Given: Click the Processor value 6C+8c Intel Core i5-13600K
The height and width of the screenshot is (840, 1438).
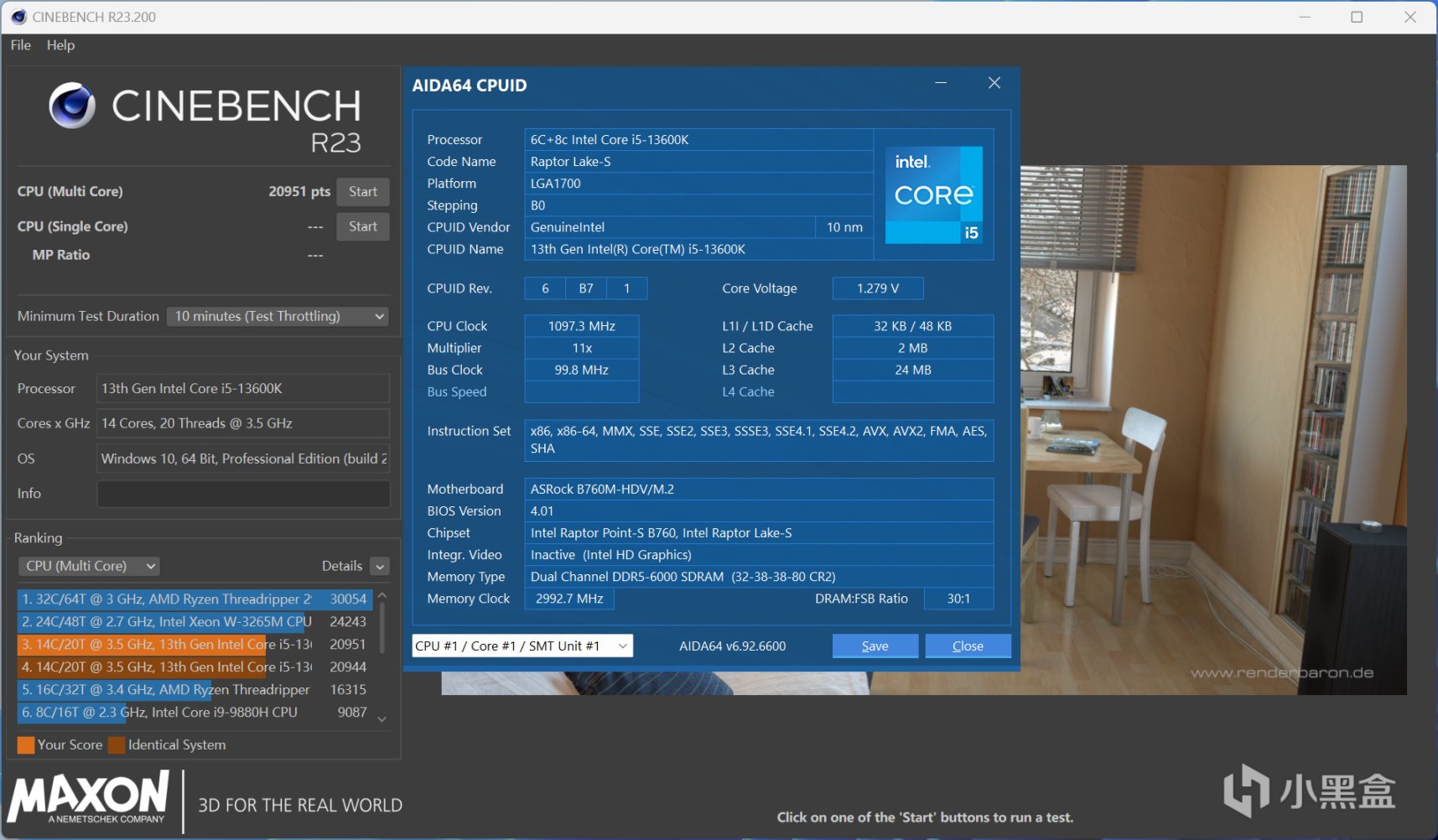Looking at the screenshot, I should tap(699, 140).
